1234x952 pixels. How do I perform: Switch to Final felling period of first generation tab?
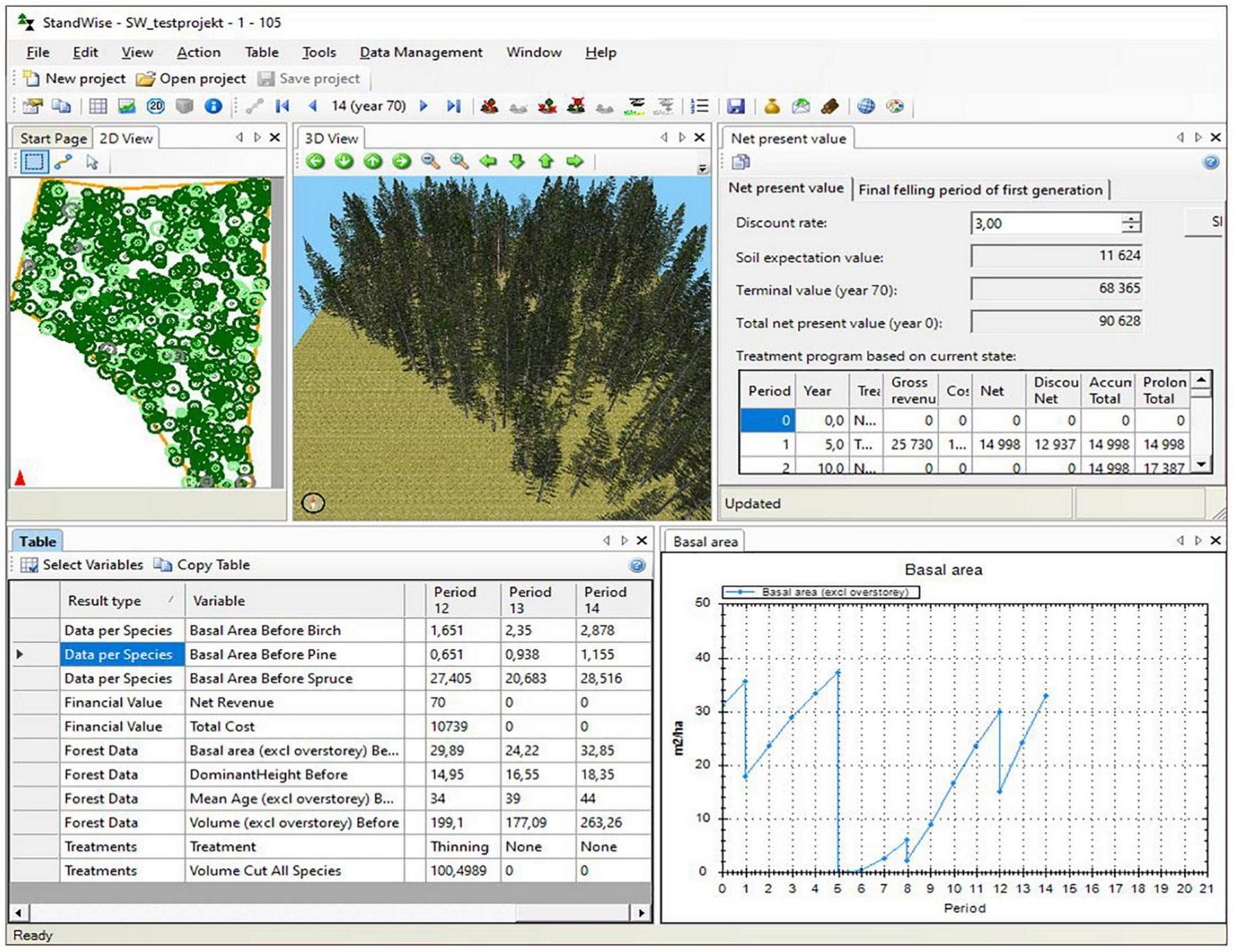980,189
